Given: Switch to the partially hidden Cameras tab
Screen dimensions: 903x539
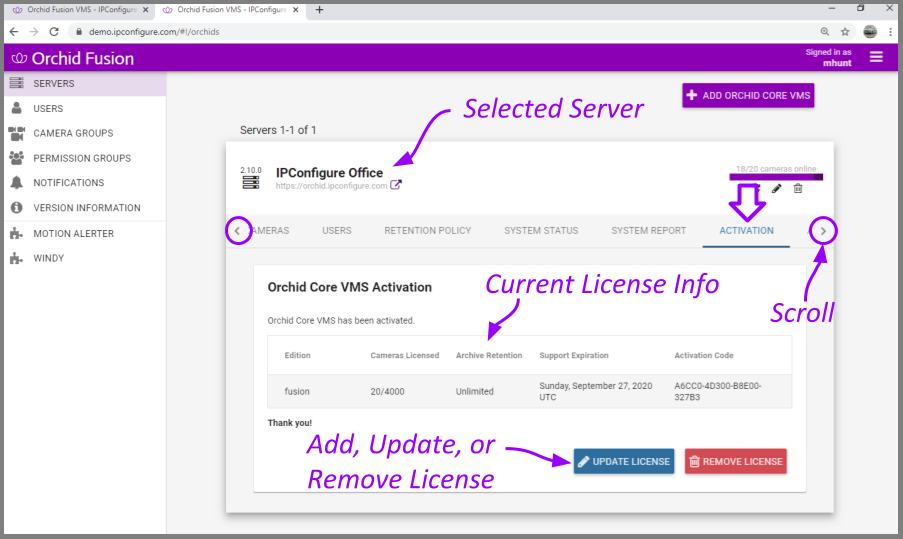Looking at the screenshot, I should pos(272,230).
